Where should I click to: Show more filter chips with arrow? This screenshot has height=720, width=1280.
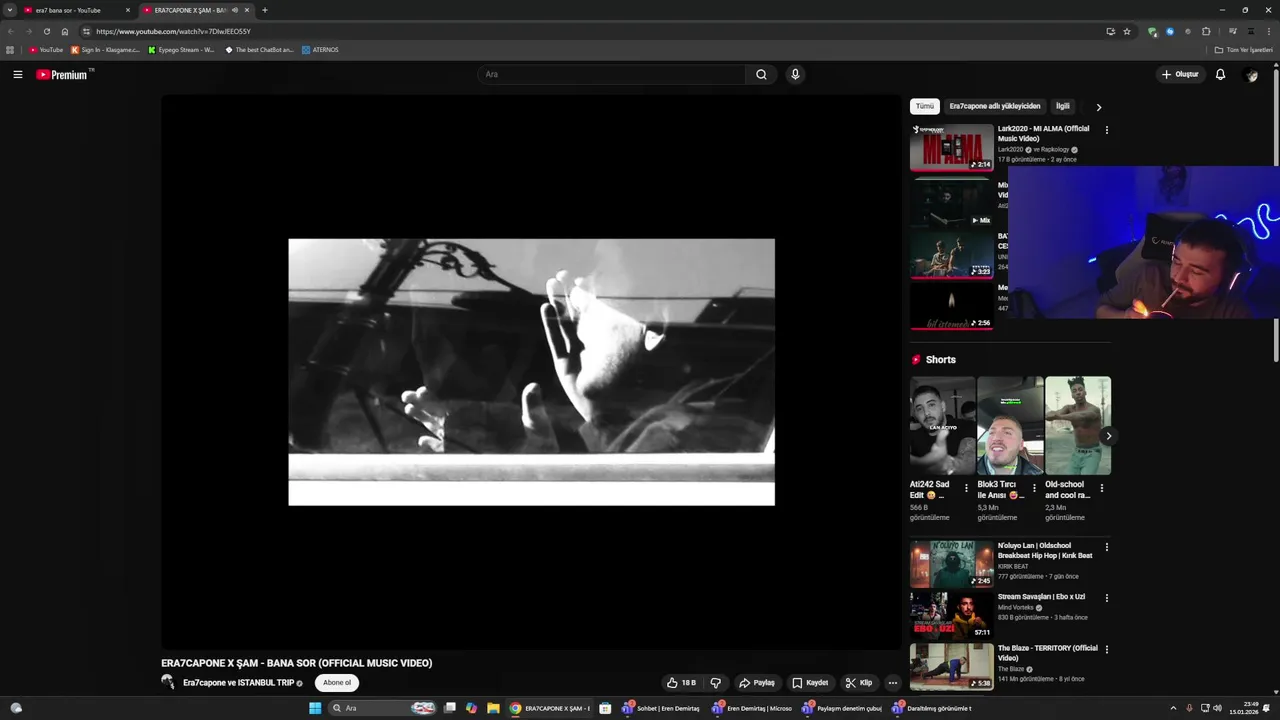point(1098,107)
